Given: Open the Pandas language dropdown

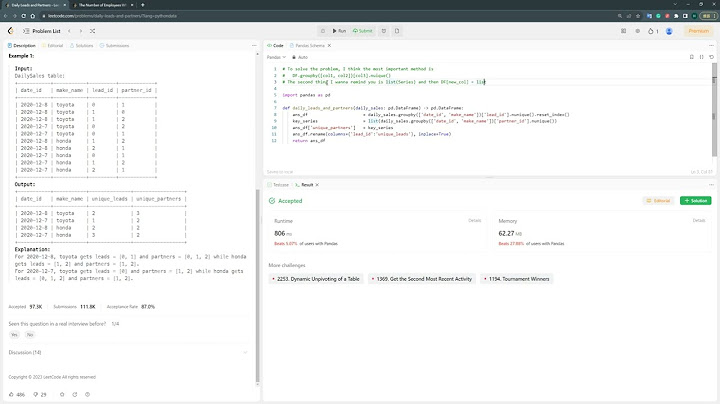Looking at the screenshot, I should click(276, 57).
